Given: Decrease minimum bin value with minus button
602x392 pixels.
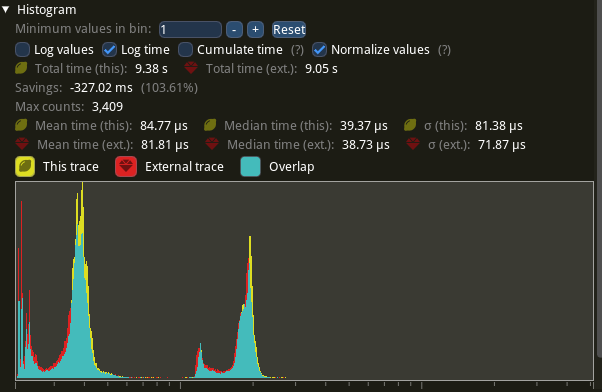Looking at the screenshot, I should tap(234, 30).
